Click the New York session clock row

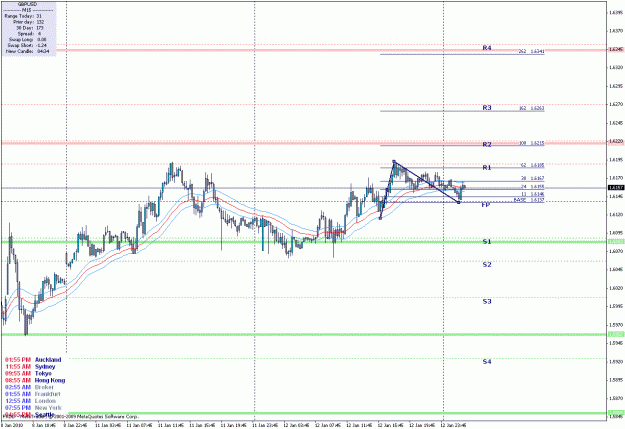tap(33, 407)
